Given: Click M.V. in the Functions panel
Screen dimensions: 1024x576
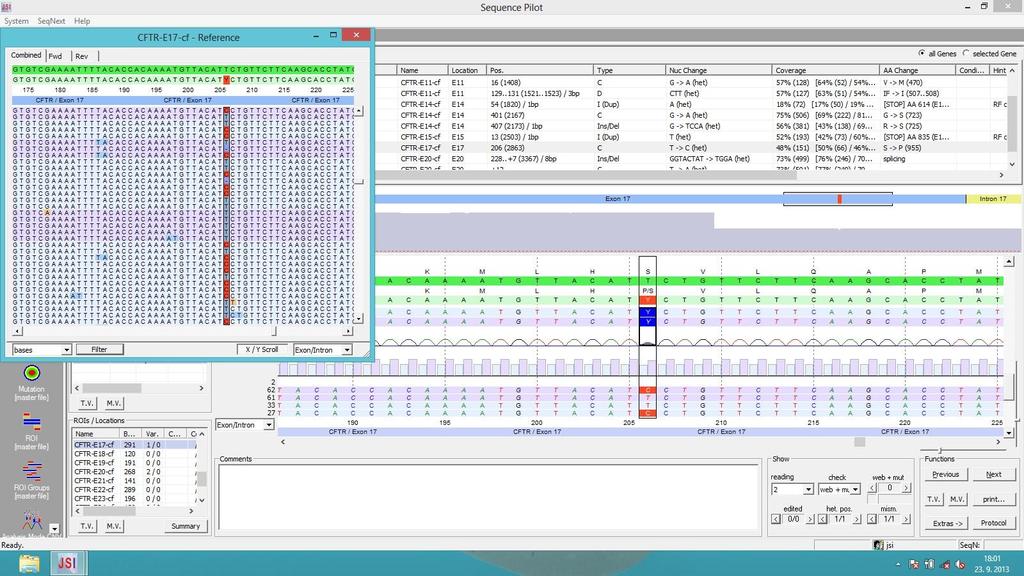Looking at the screenshot, I should tap(957, 499).
